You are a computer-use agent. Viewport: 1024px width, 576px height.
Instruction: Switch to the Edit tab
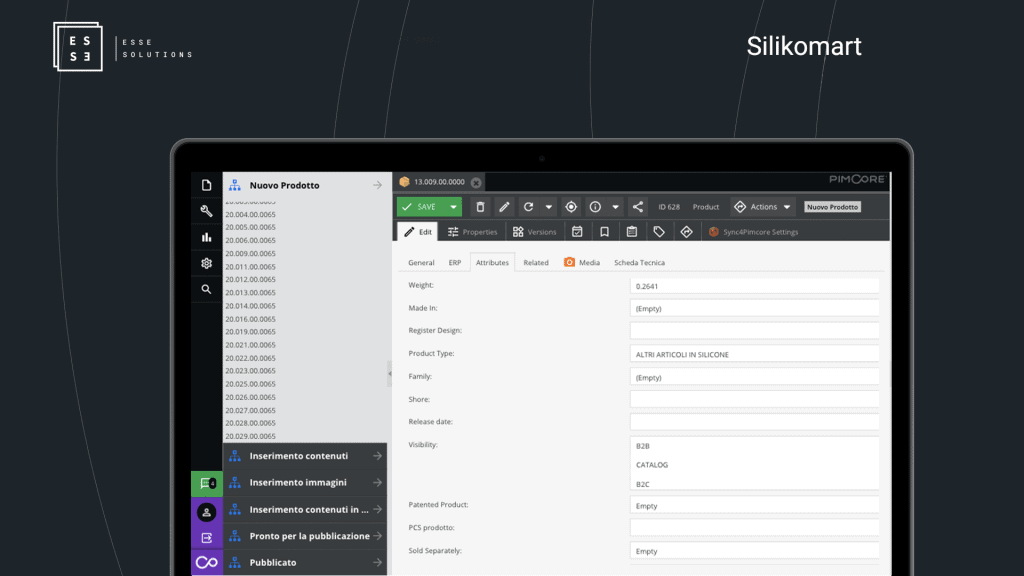[x=418, y=232]
